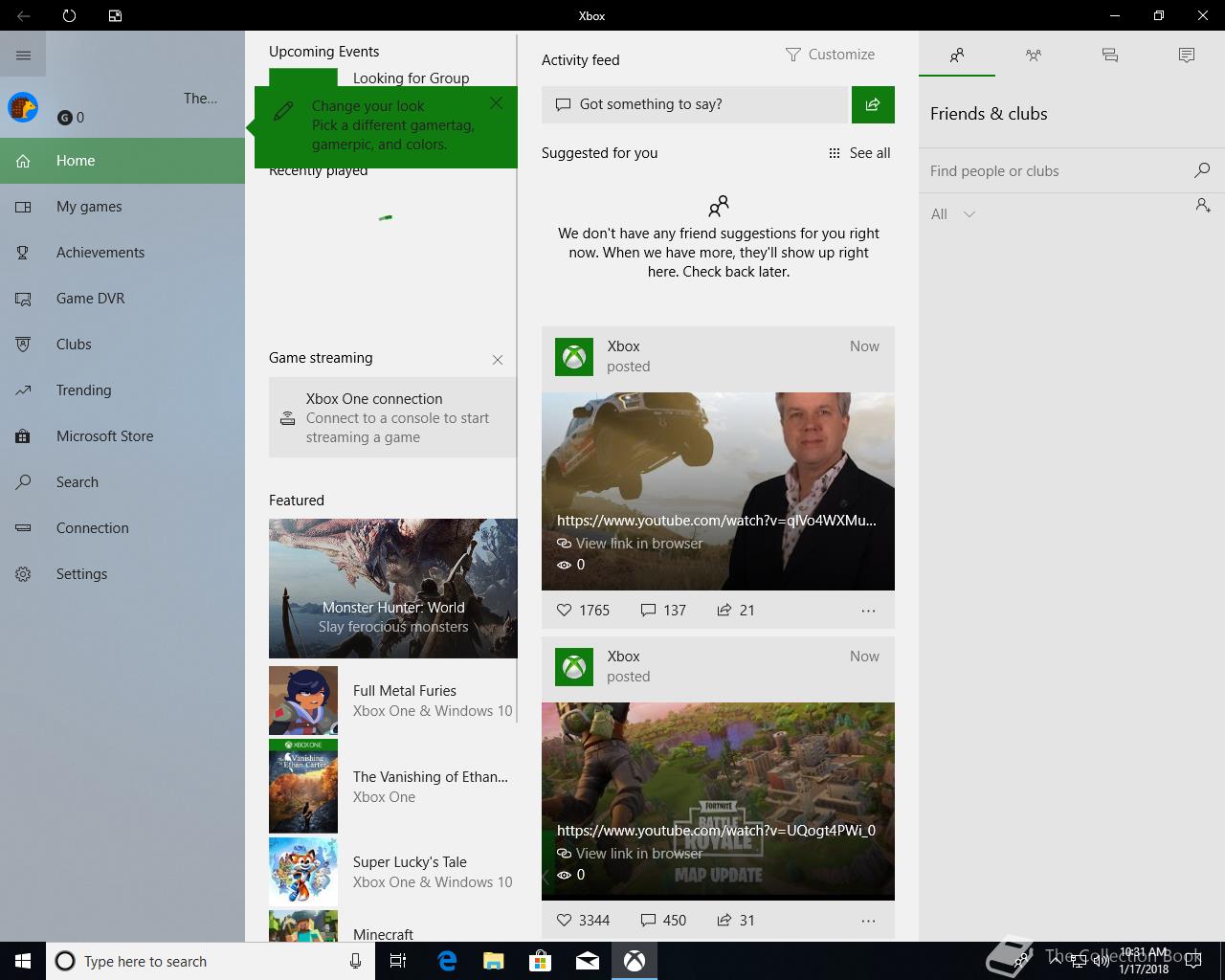Open Super Lucky's Tale thumbnail
1225x980 pixels.
click(303, 872)
